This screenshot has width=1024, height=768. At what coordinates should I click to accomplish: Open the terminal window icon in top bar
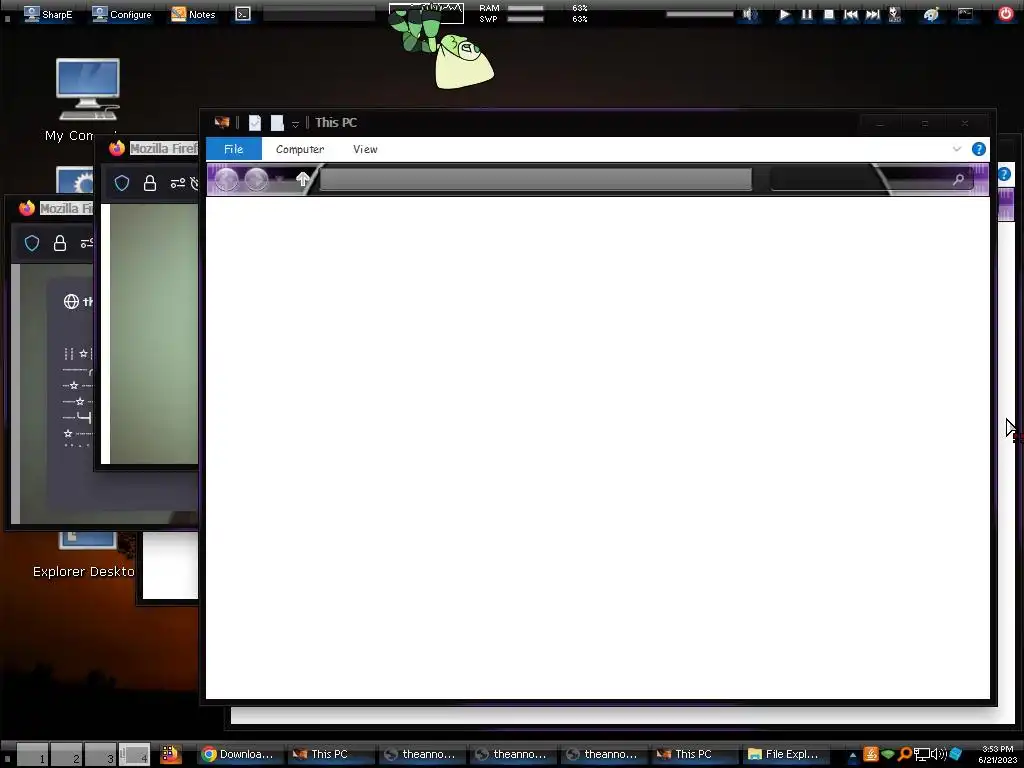pyautogui.click(x=965, y=14)
